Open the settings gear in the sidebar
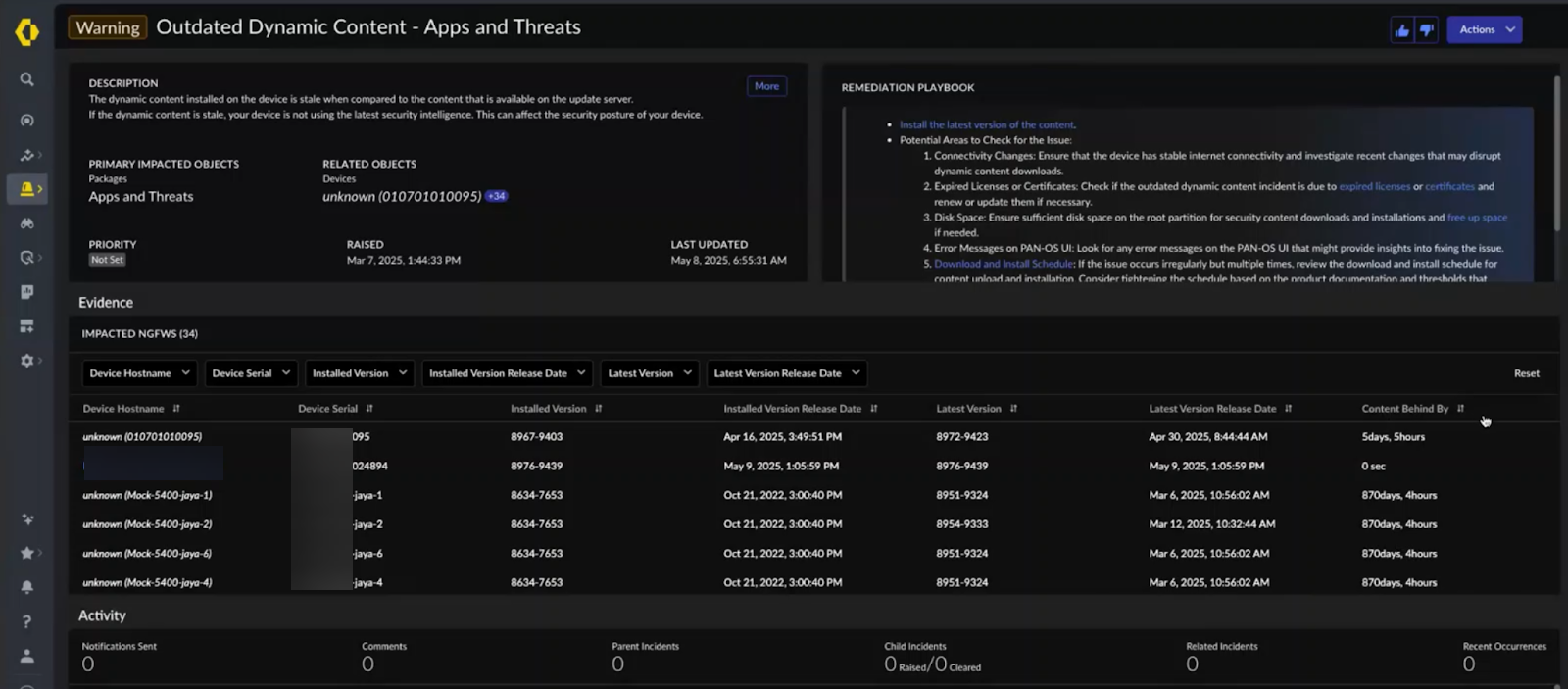 pyautogui.click(x=27, y=361)
